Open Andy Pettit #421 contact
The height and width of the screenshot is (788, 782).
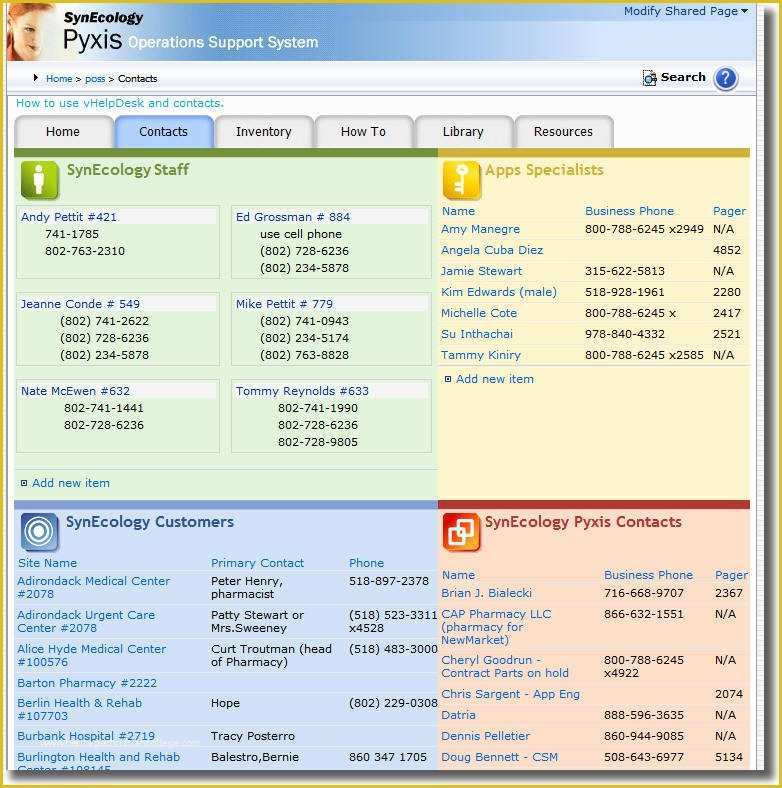(69, 217)
